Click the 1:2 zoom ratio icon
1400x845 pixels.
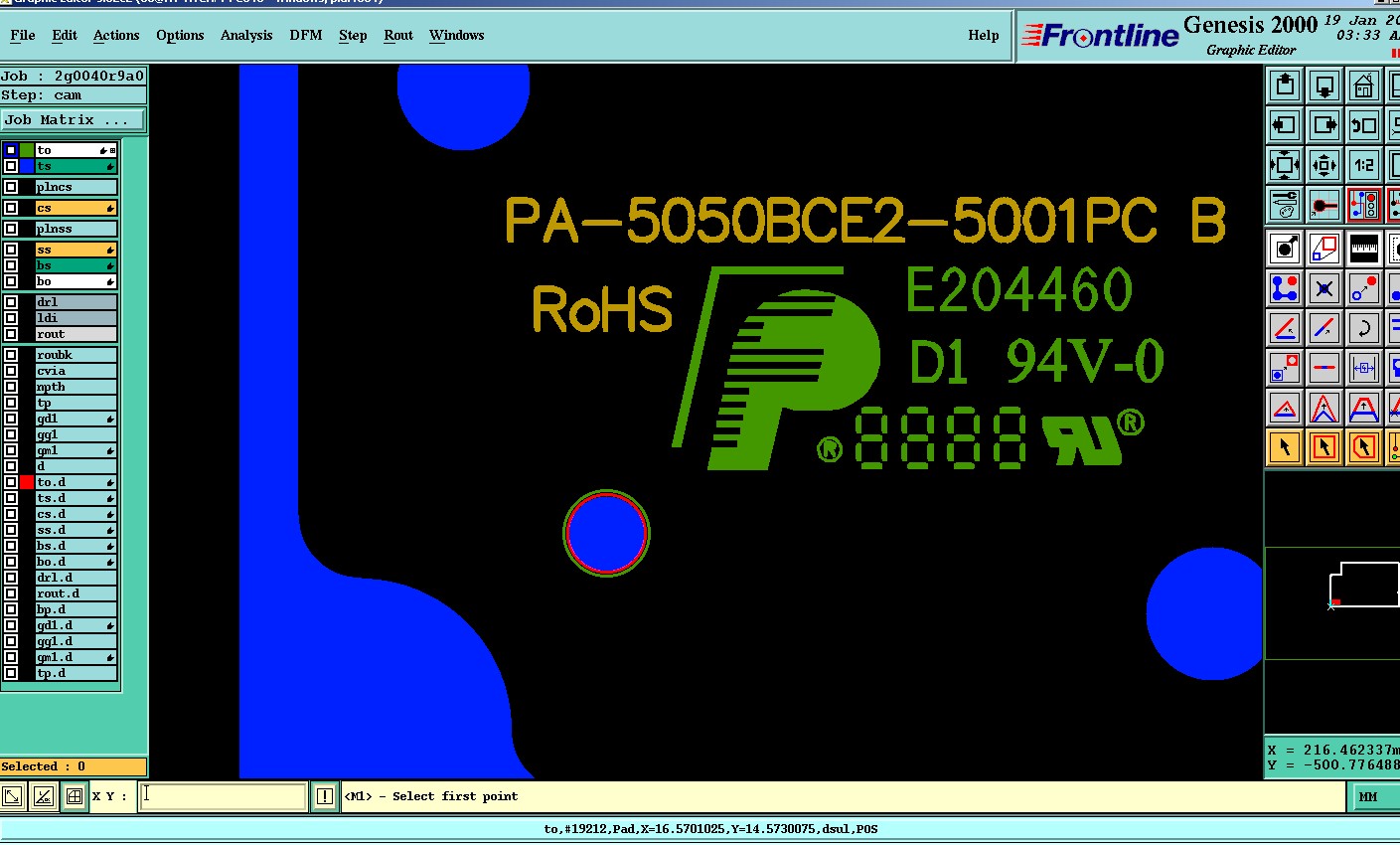pos(1364,165)
